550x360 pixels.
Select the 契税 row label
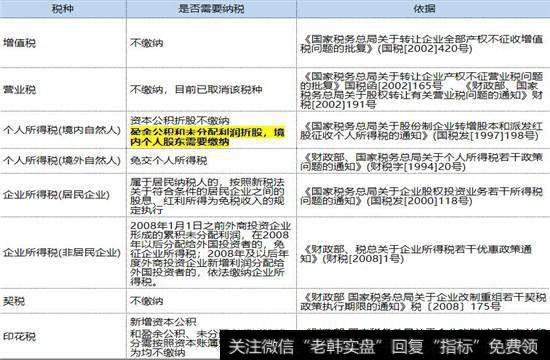(x=14, y=301)
